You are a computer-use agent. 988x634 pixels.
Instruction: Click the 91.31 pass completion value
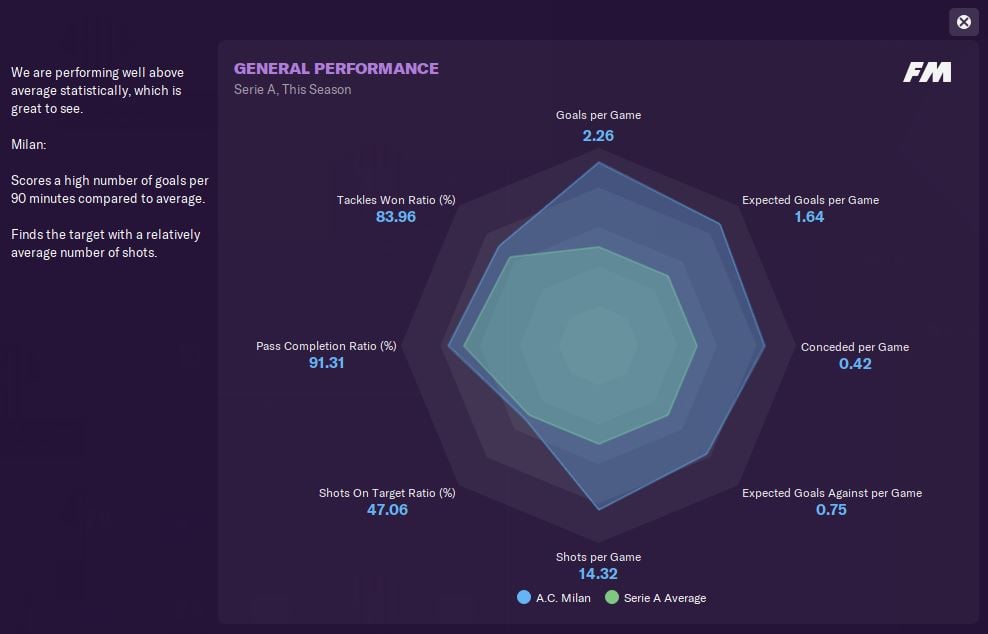pos(326,363)
